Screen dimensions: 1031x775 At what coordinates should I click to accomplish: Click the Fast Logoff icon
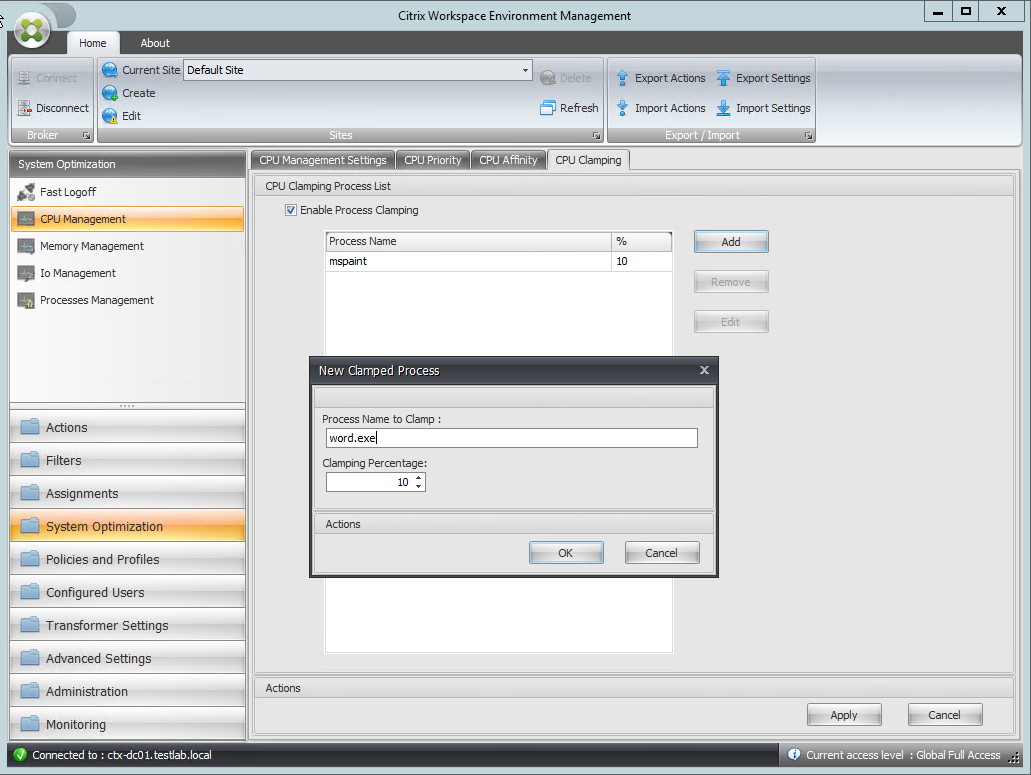tap(26, 192)
